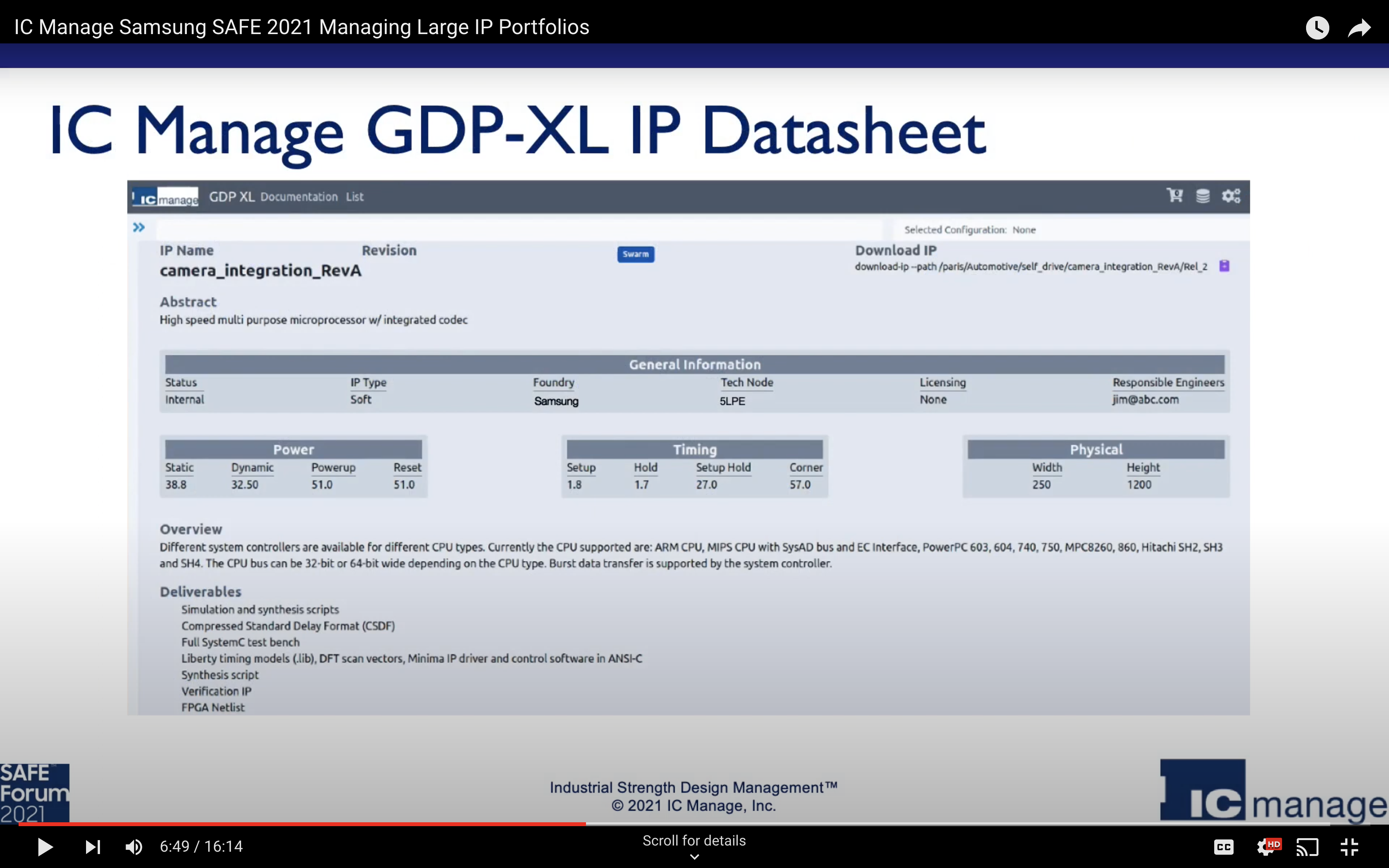The width and height of the screenshot is (1389, 868).
Task: Click the General Information header bar
Action: coord(694,365)
